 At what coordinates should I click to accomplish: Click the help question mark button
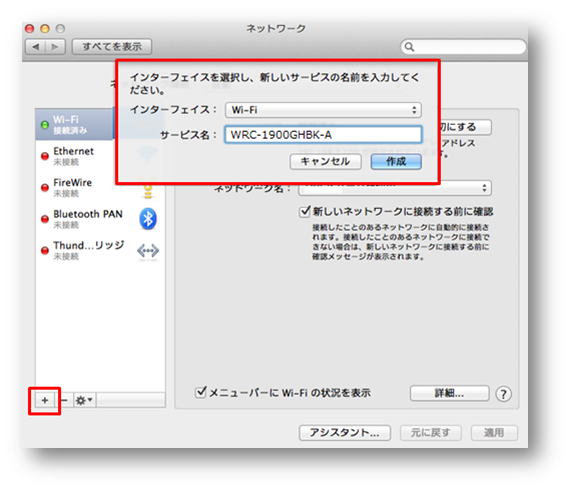click(x=503, y=394)
